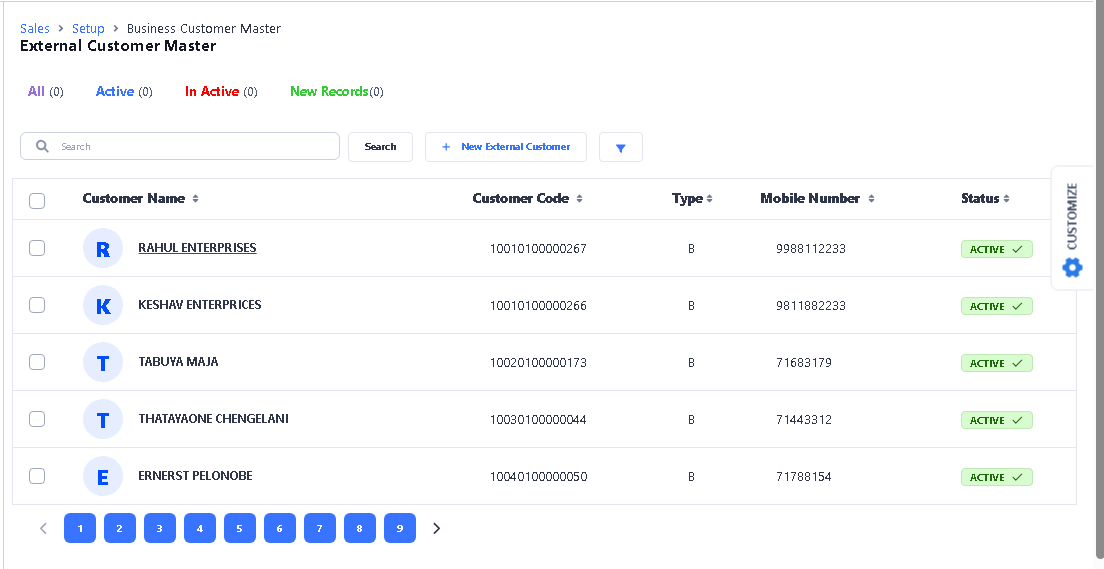Image resolution: width=1104 pixels, height=569 pixels.
Task: Click Keshav Enterprices avatar letter K
Action: pyautogui.click(x=103, y=306)
